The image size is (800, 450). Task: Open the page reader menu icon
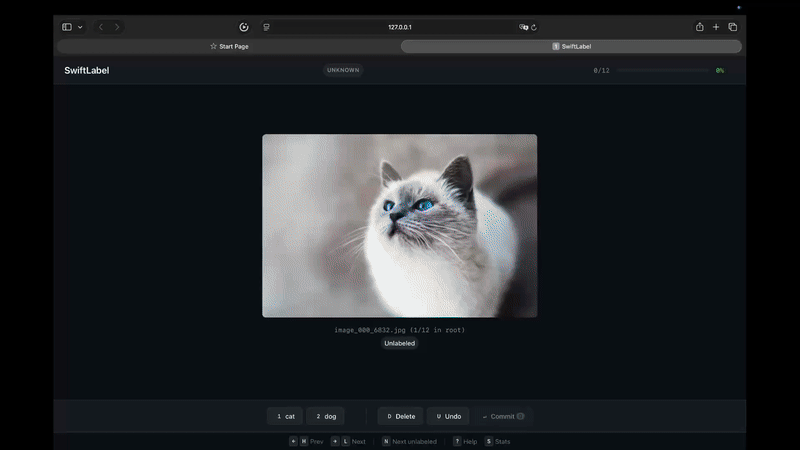[x=266, y=27]
